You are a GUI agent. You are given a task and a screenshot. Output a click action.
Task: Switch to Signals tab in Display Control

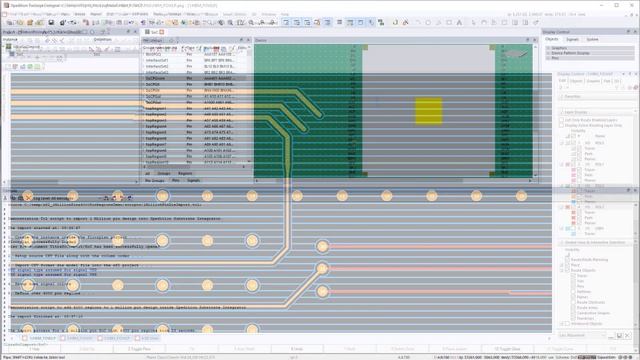[572, 39]
